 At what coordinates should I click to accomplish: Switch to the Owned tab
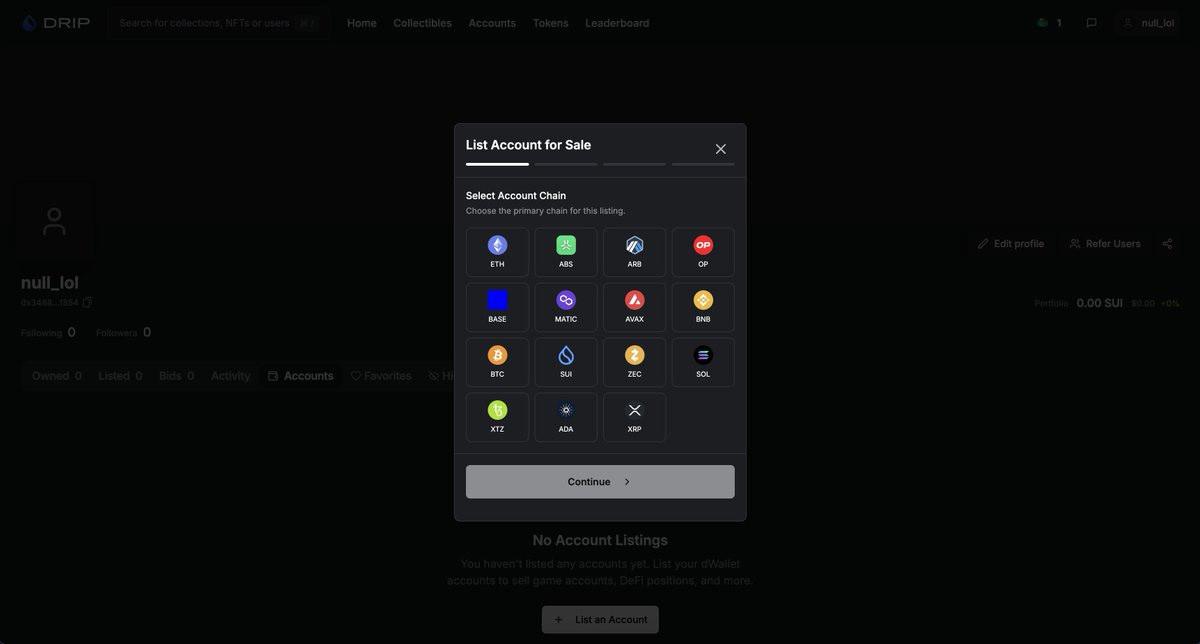(x=57, y=376)
